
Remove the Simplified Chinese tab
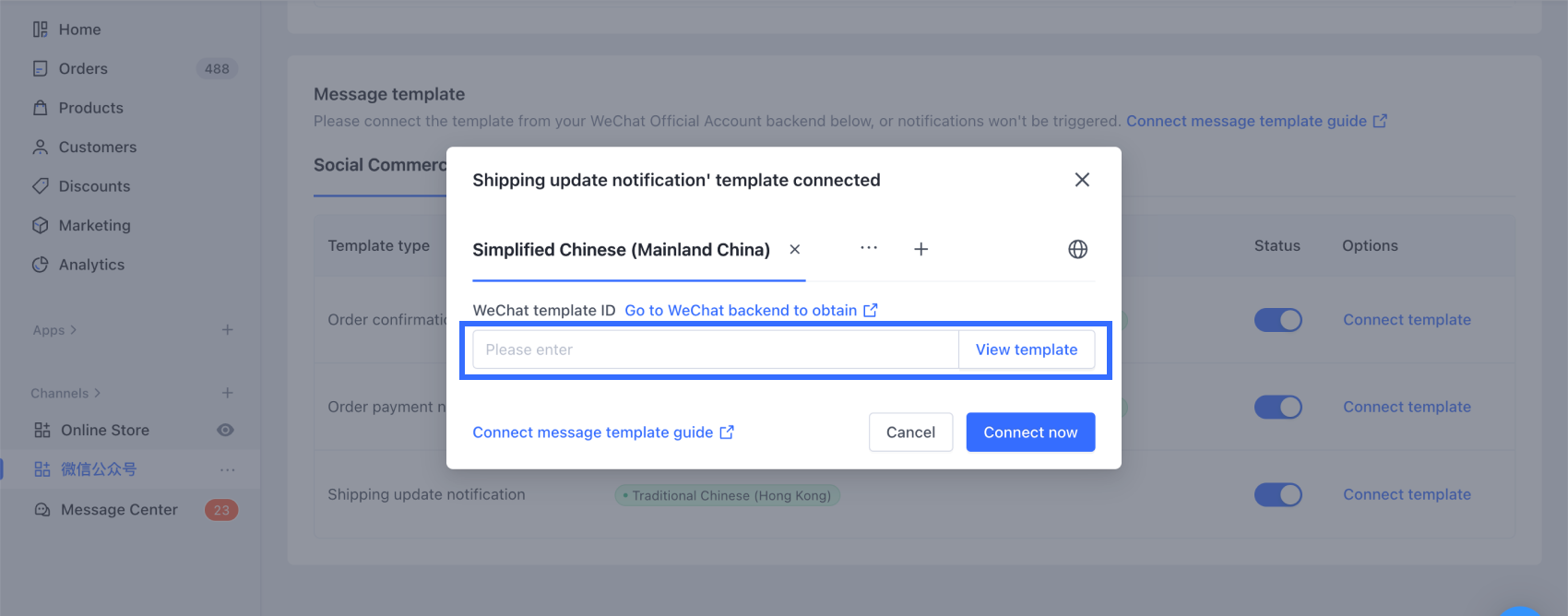tap(795, 249)
